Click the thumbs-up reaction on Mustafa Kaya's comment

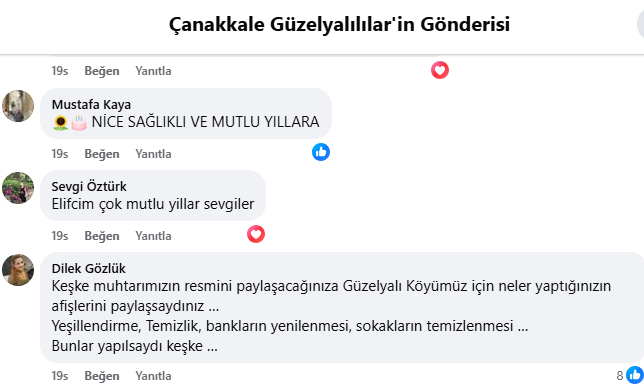[x=321, y=152]
